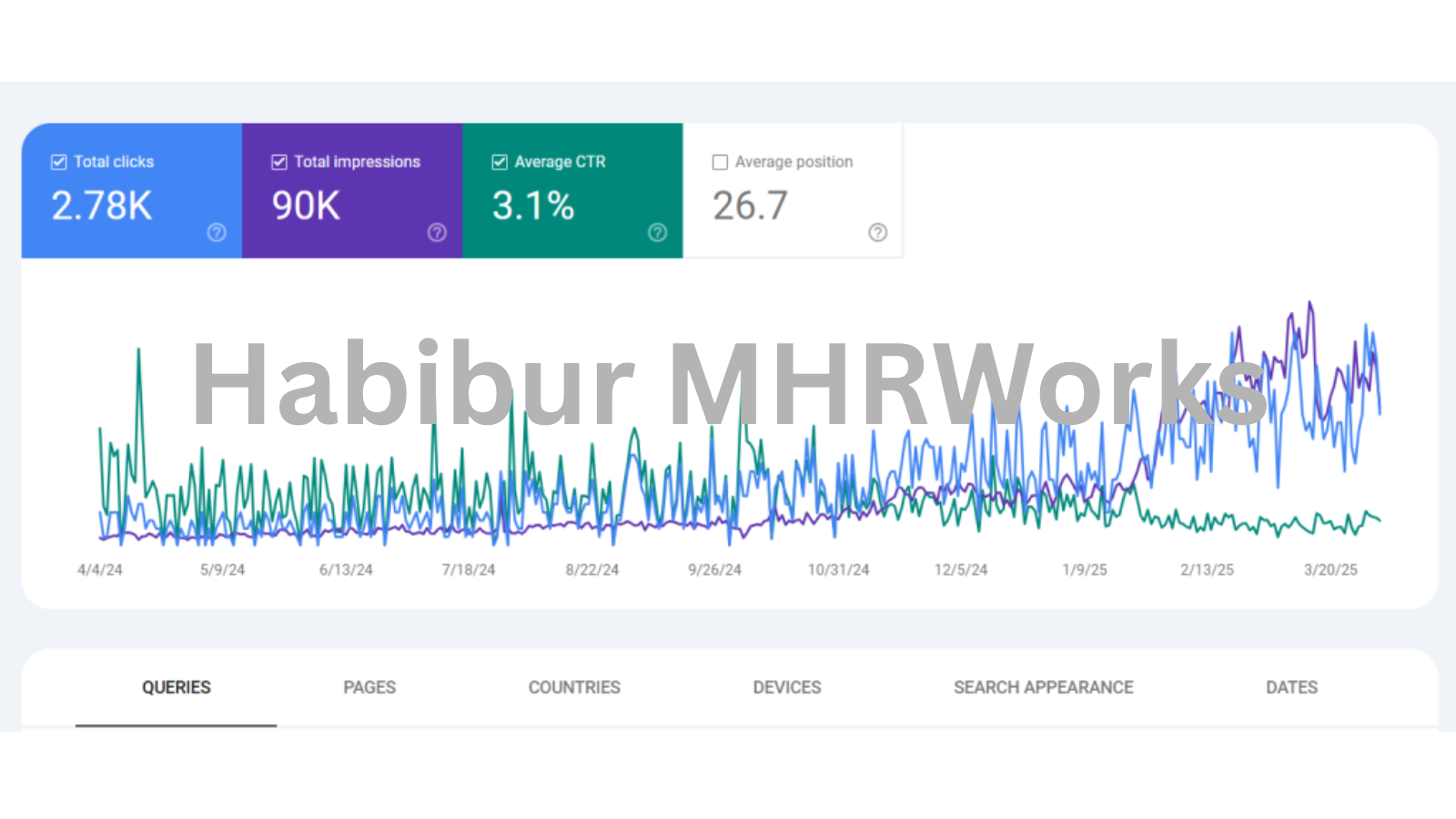Open the Dates tab

(1291, 687)
